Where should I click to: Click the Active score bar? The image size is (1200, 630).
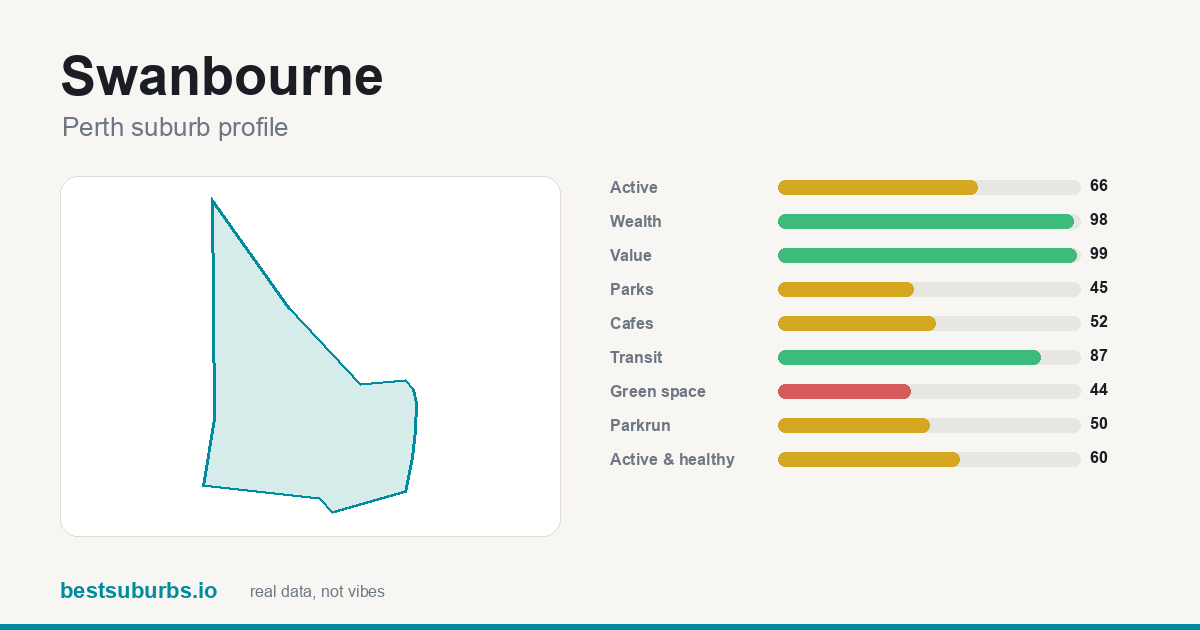(x=929, y=187)
